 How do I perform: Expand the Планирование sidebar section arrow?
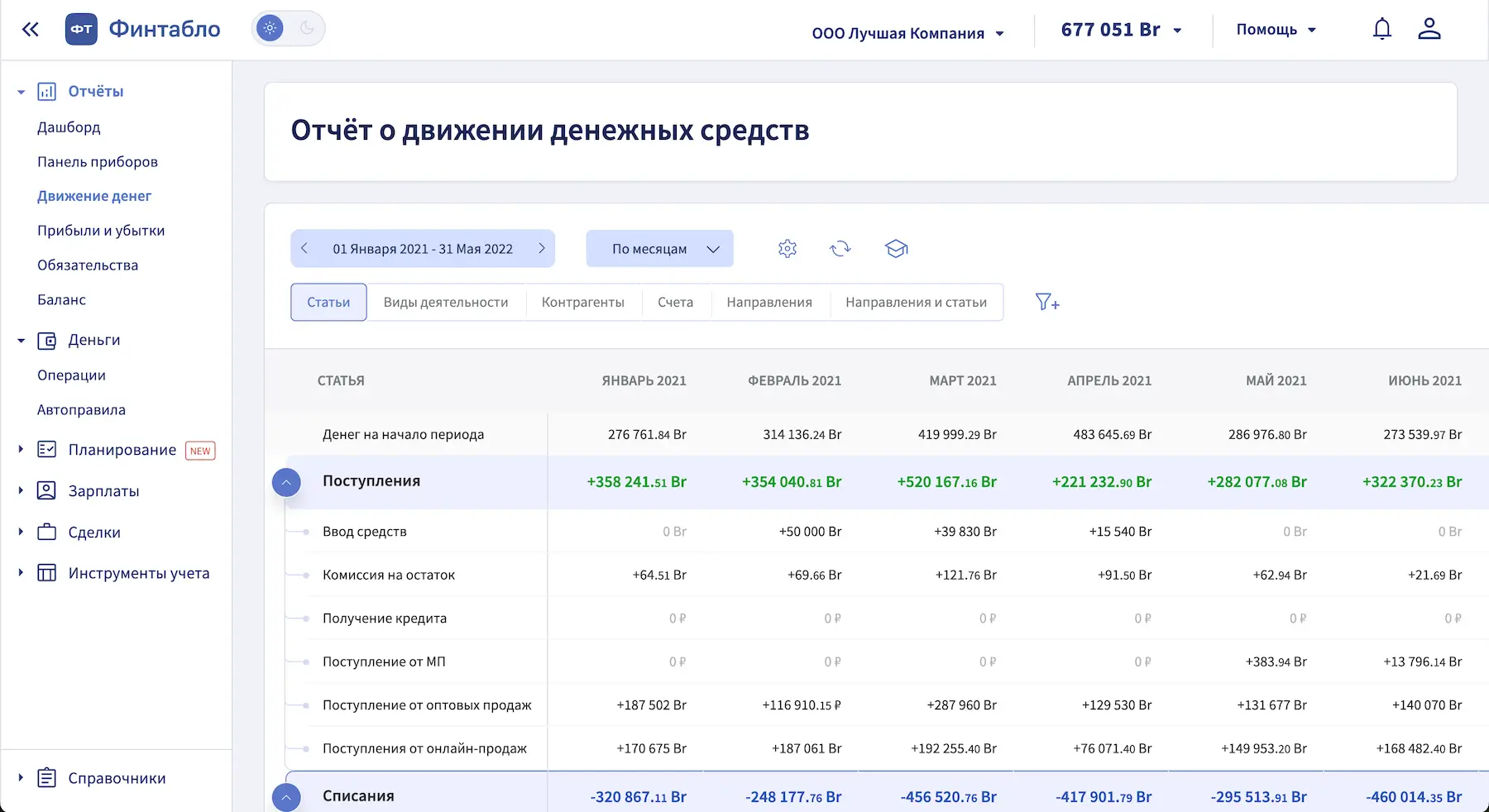pos(22,449)
